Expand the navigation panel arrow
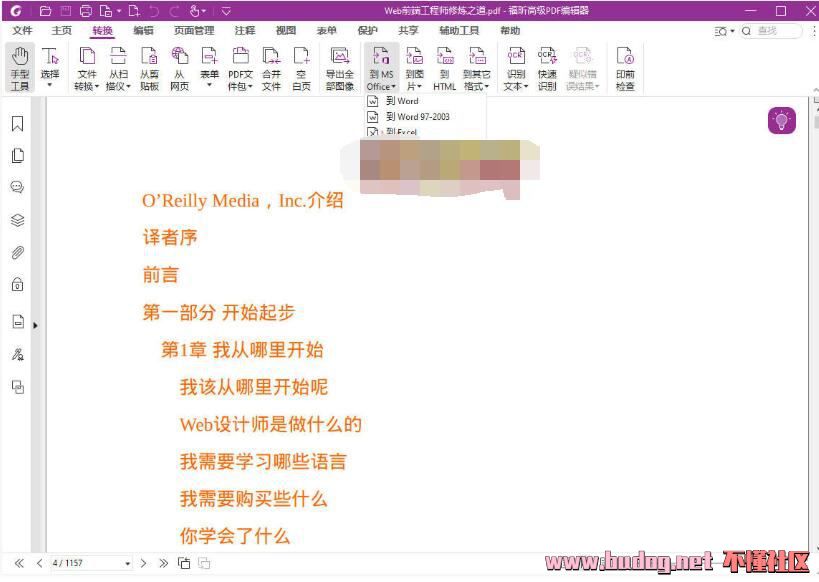This screenshot has height=582, width=819. pyautogui.click(x=35, y=325)
